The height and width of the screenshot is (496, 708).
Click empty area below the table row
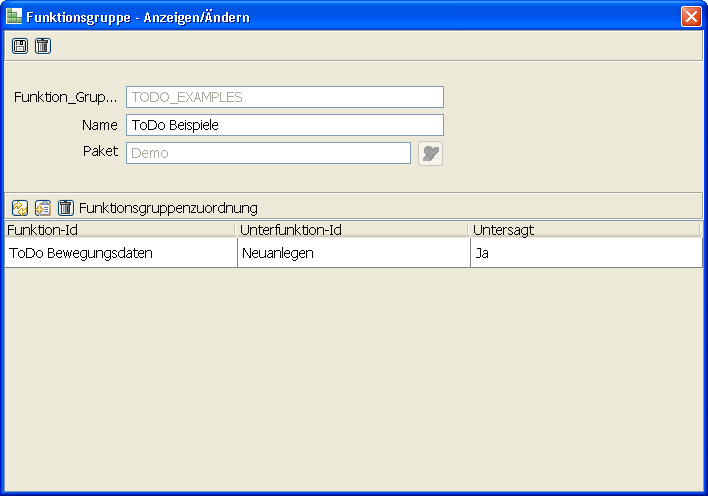354,380
